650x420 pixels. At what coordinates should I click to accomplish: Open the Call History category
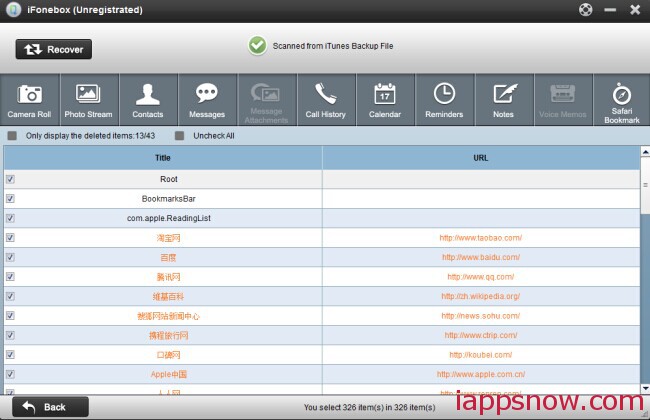click(326, 100)
